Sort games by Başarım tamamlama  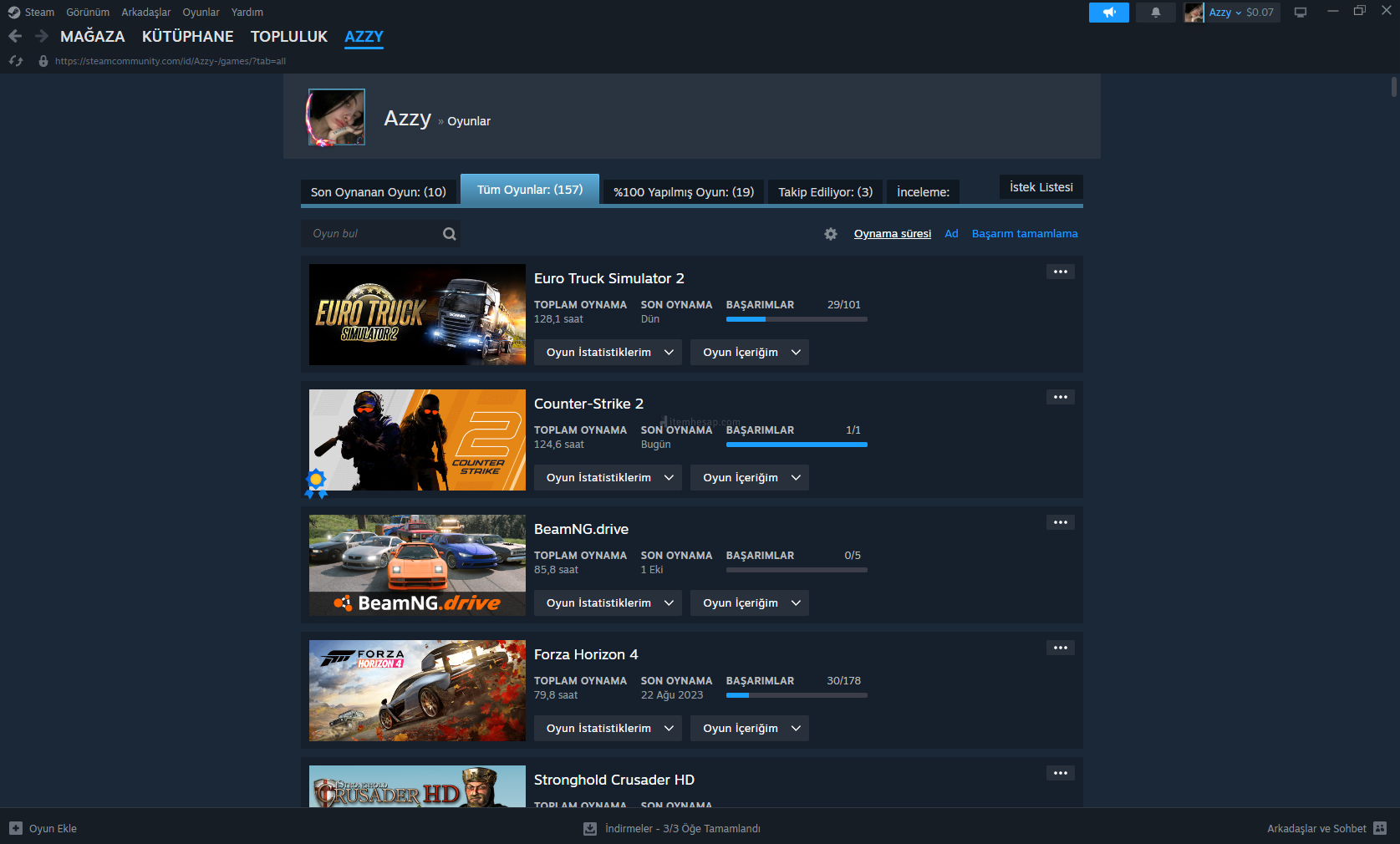click(1024, 234)
